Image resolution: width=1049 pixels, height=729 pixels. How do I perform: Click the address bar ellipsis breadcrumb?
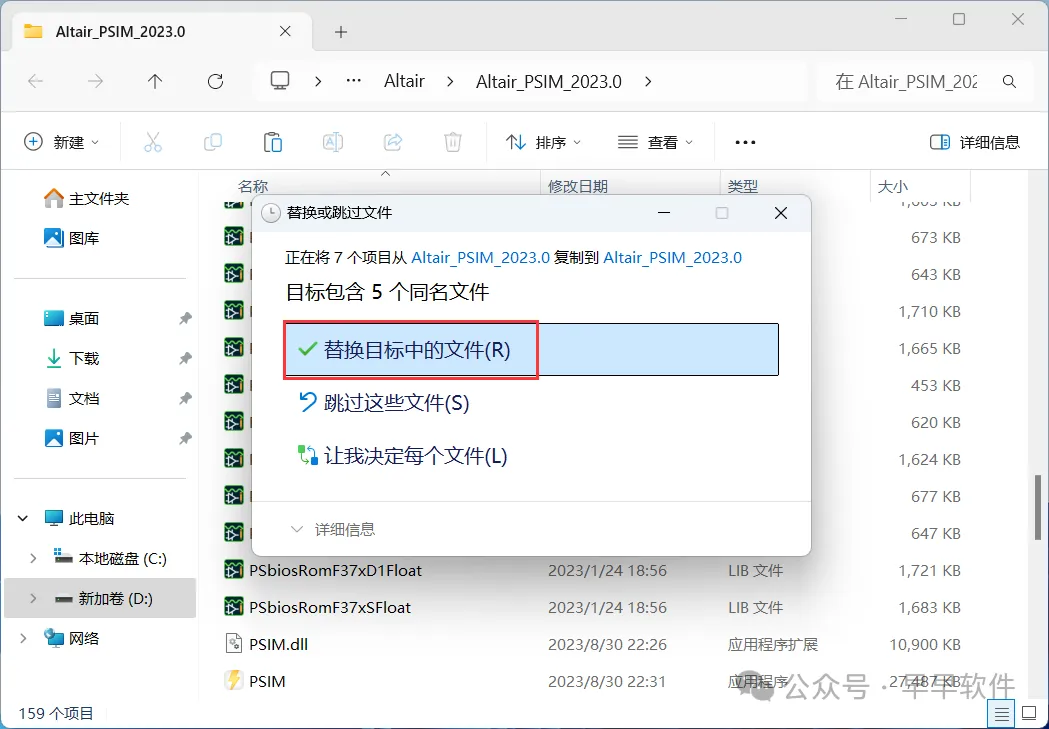pyautogui.click(x=353, y=81)
